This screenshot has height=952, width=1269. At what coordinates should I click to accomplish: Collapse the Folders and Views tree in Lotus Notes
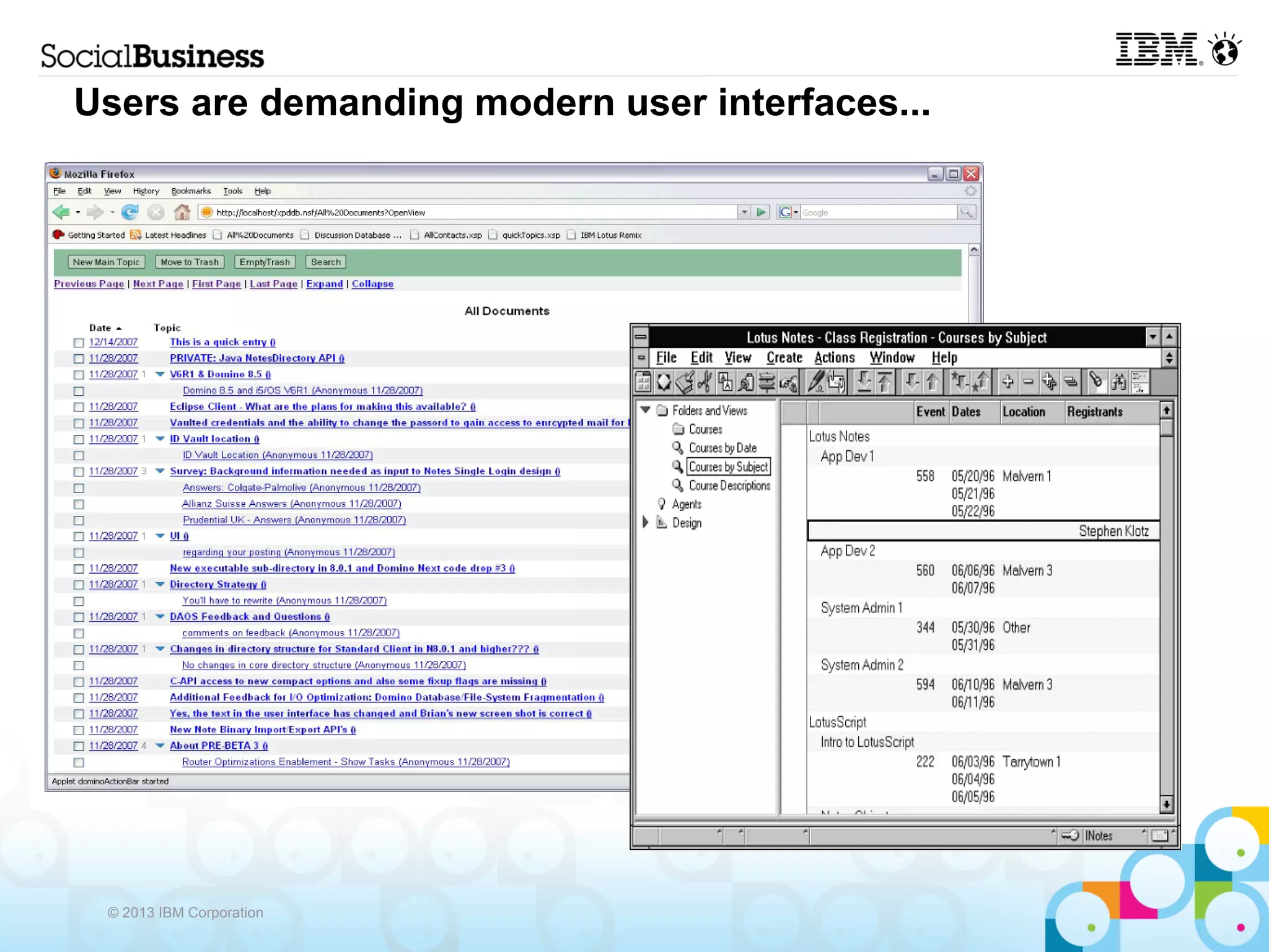646,410
